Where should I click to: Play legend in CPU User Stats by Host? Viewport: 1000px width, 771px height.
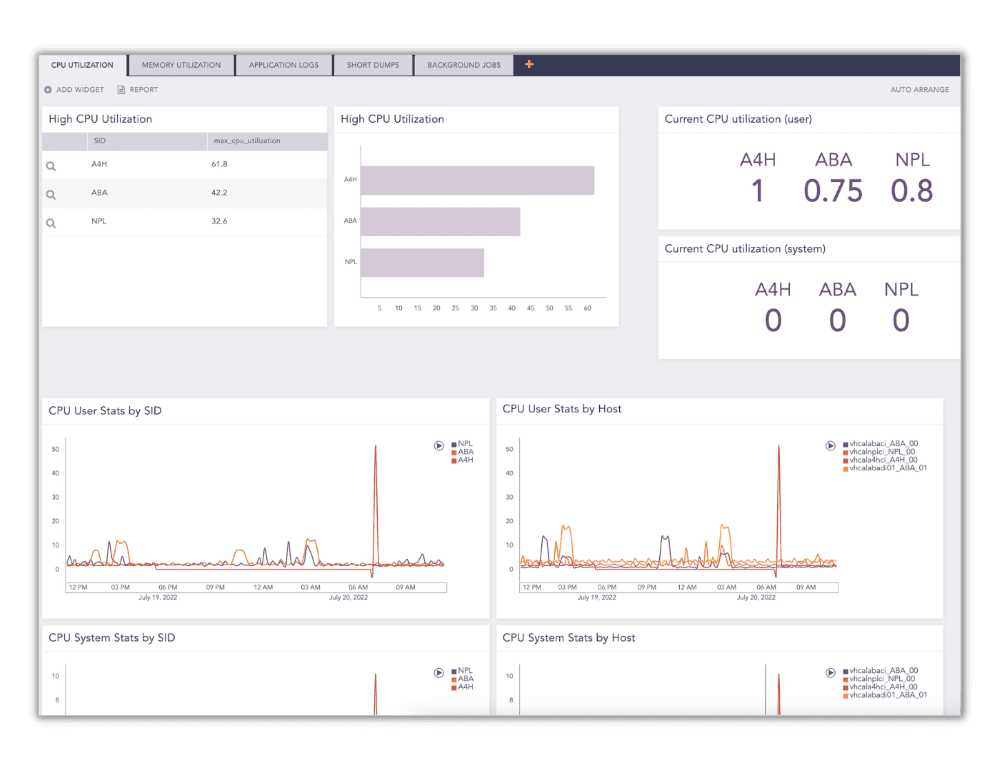(830, 446)
